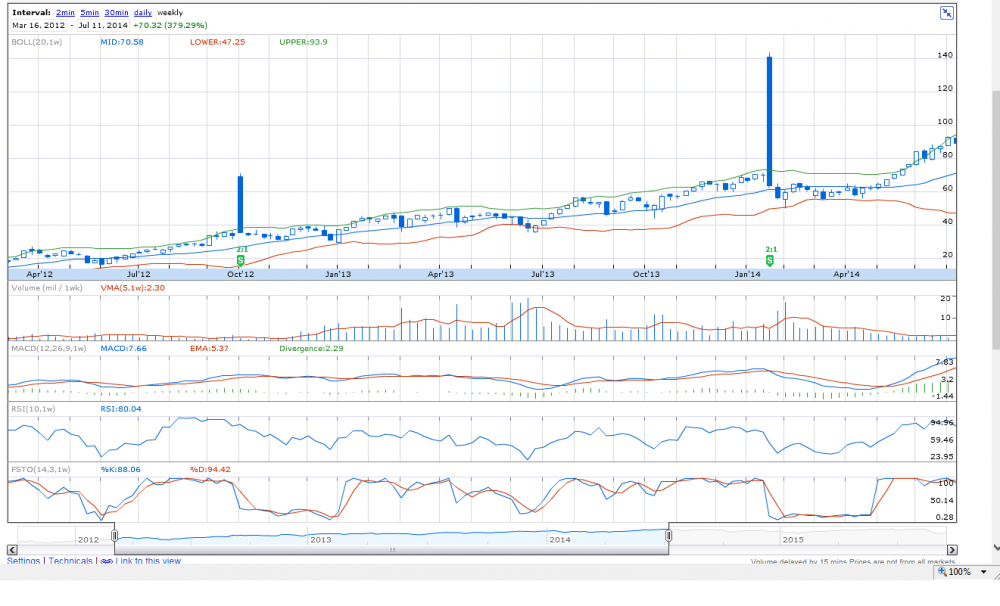
Task: Click the left handle of the range slider
Action: pos(115,536)
